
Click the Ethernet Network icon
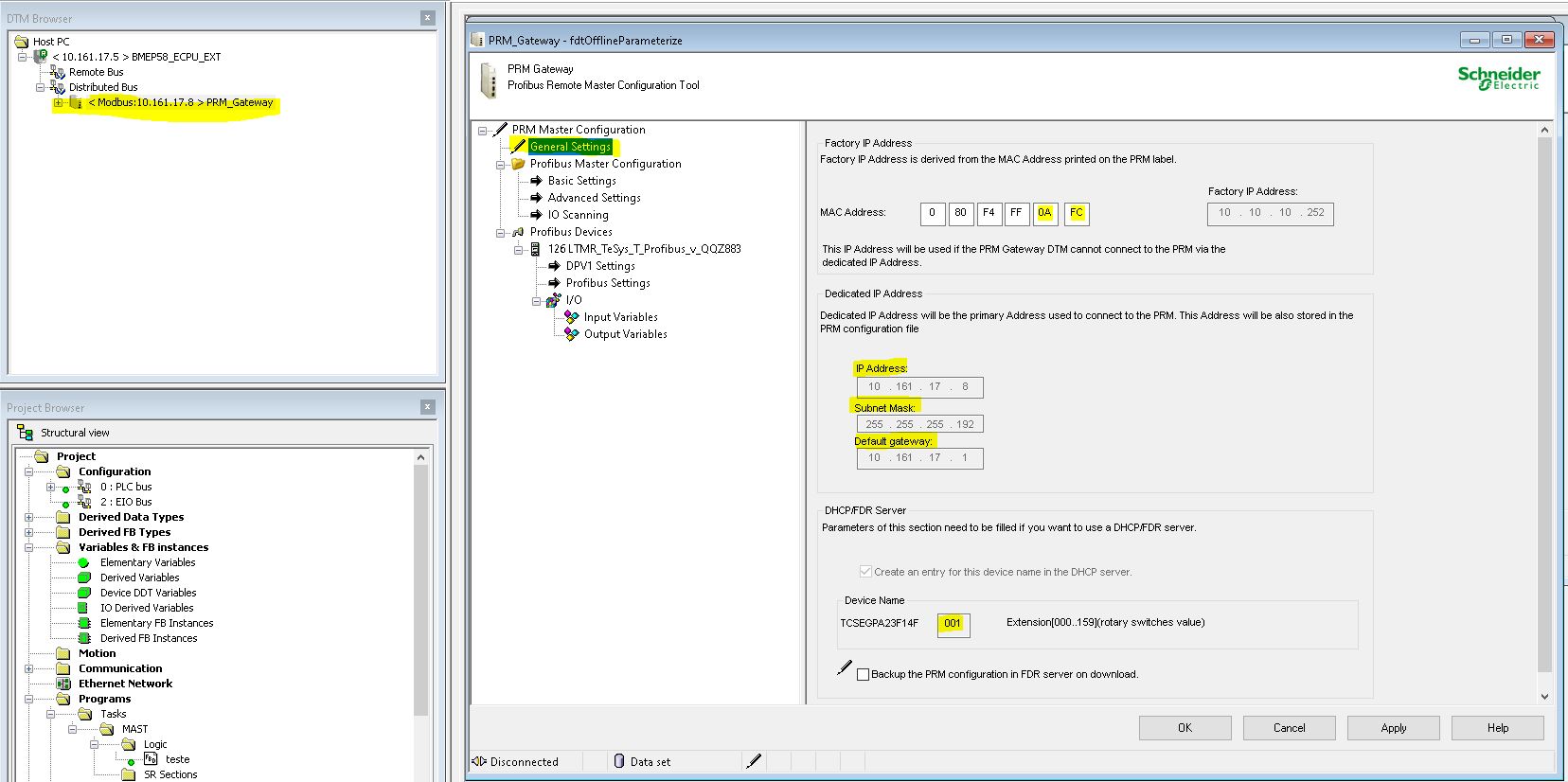pyautogui.click(x=63, y=684)
